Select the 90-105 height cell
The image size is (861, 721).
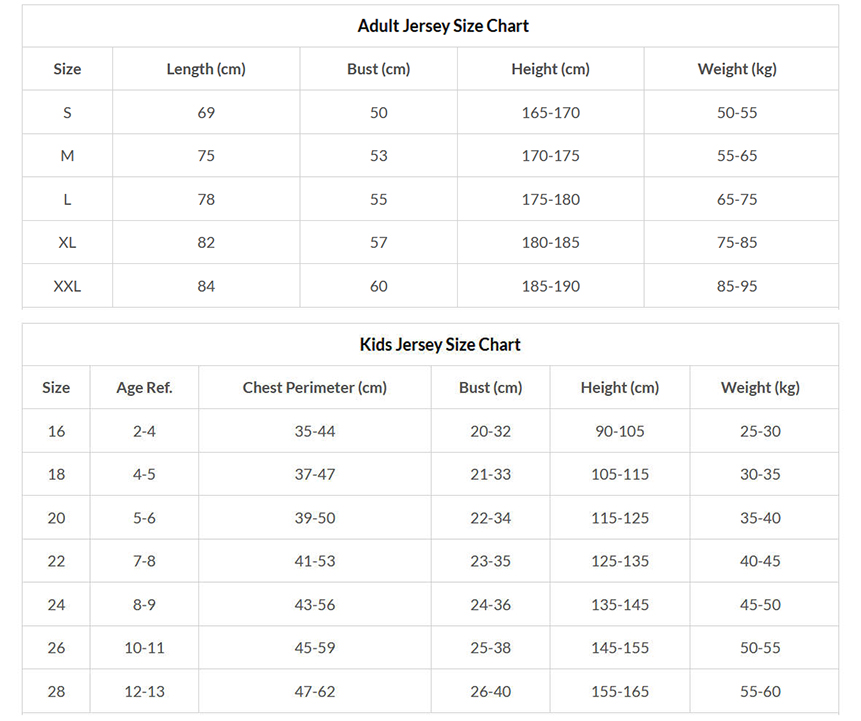pos(620,431)
